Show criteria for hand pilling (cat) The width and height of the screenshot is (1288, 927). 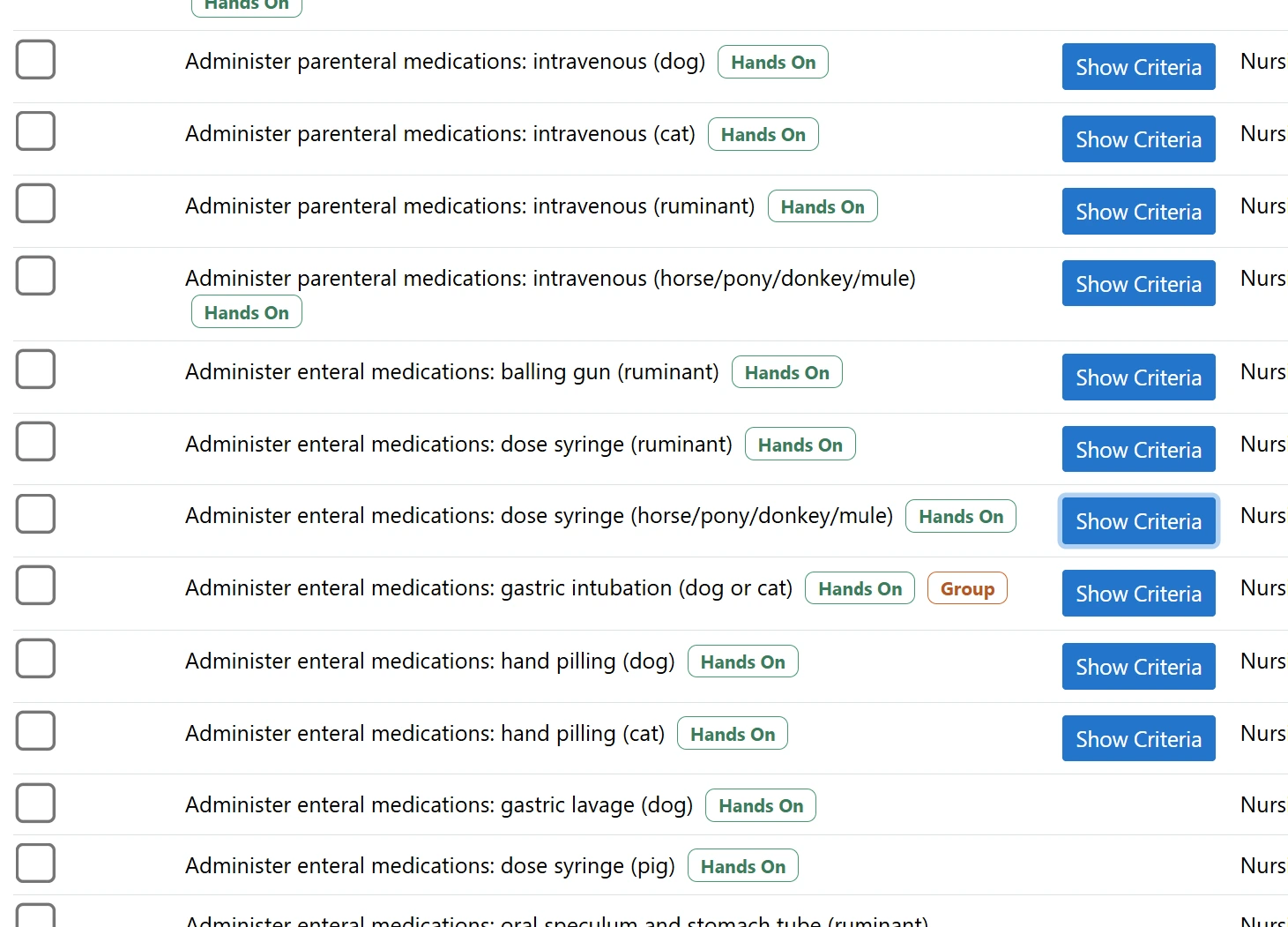[x=1138, y=739]
